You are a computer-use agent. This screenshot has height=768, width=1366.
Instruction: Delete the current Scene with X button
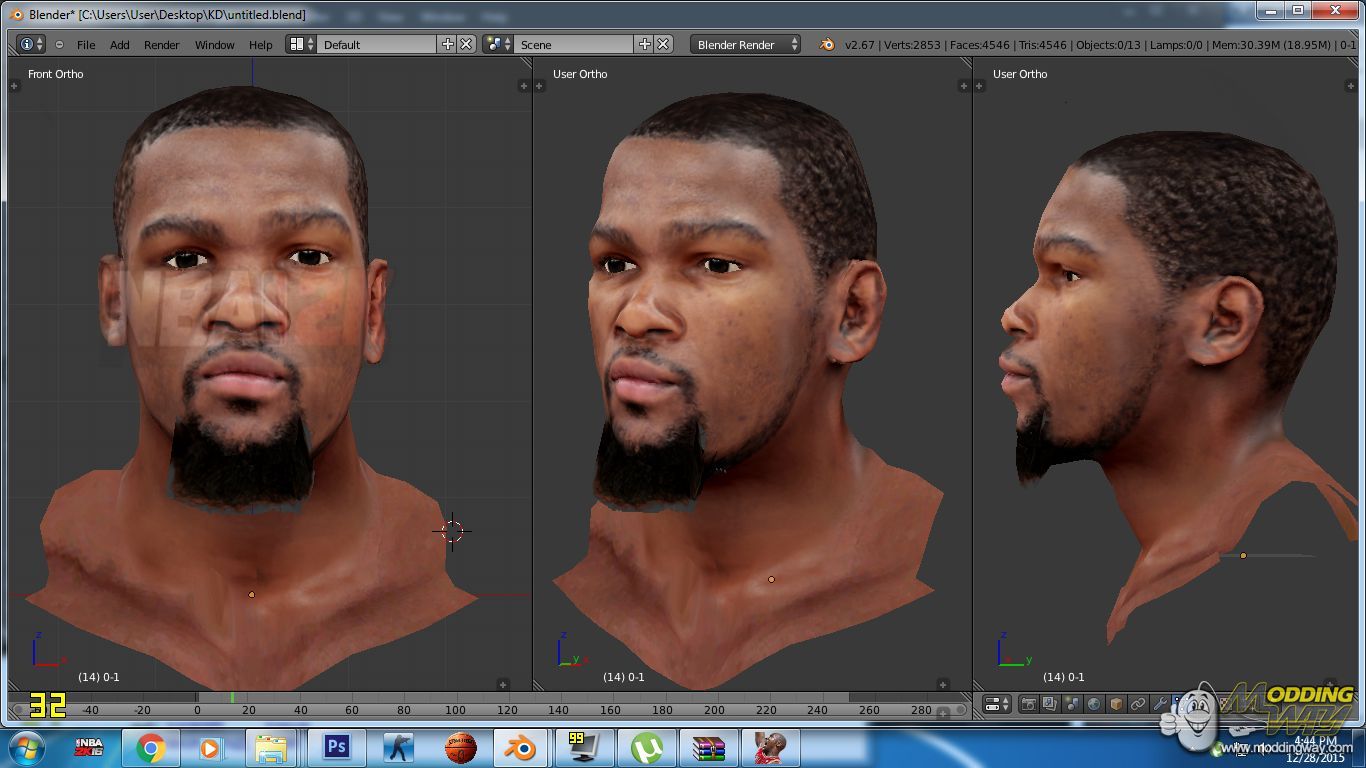coord(664,44)
